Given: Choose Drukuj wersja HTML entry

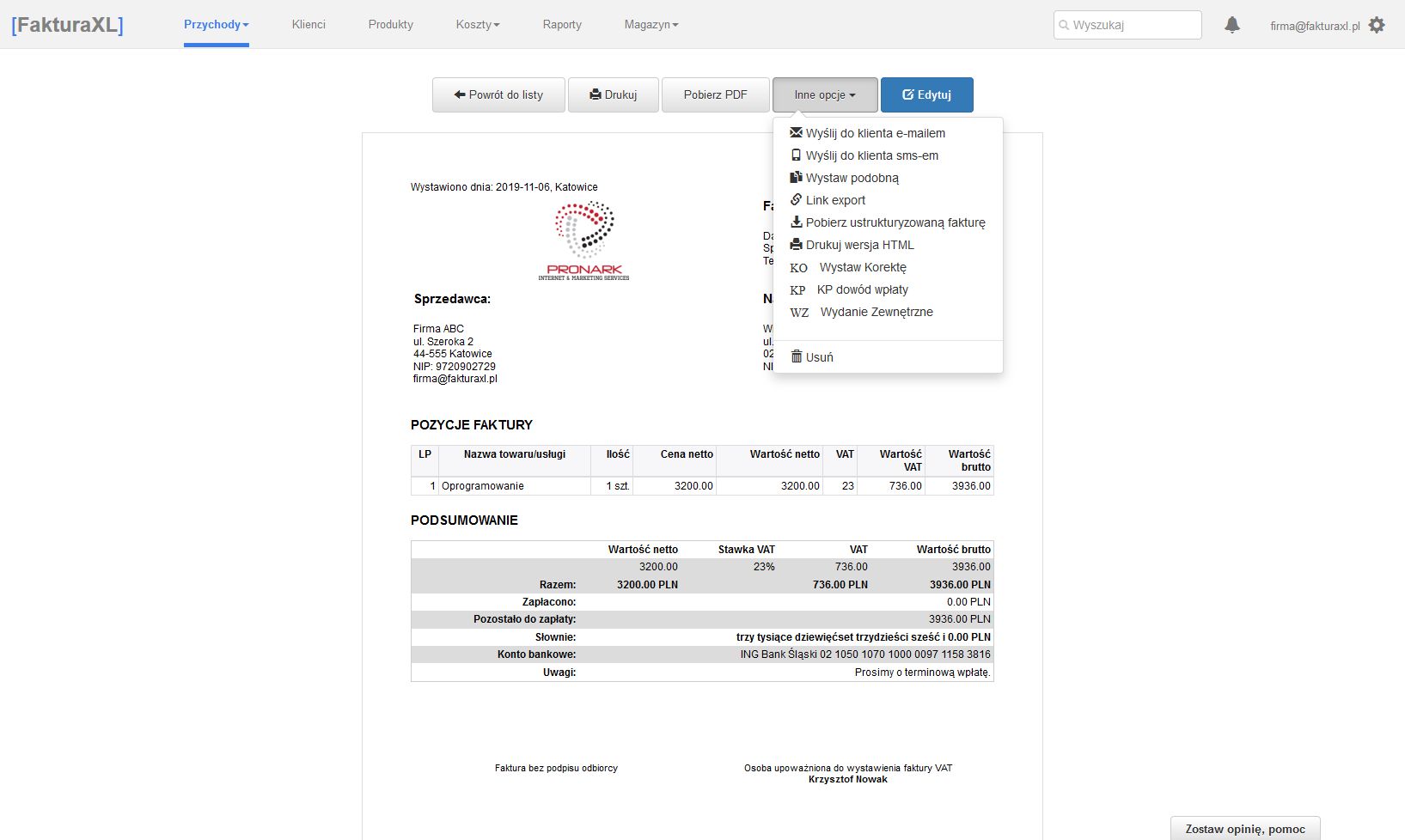Looking at the screenshot, I should tap(888, 245).
